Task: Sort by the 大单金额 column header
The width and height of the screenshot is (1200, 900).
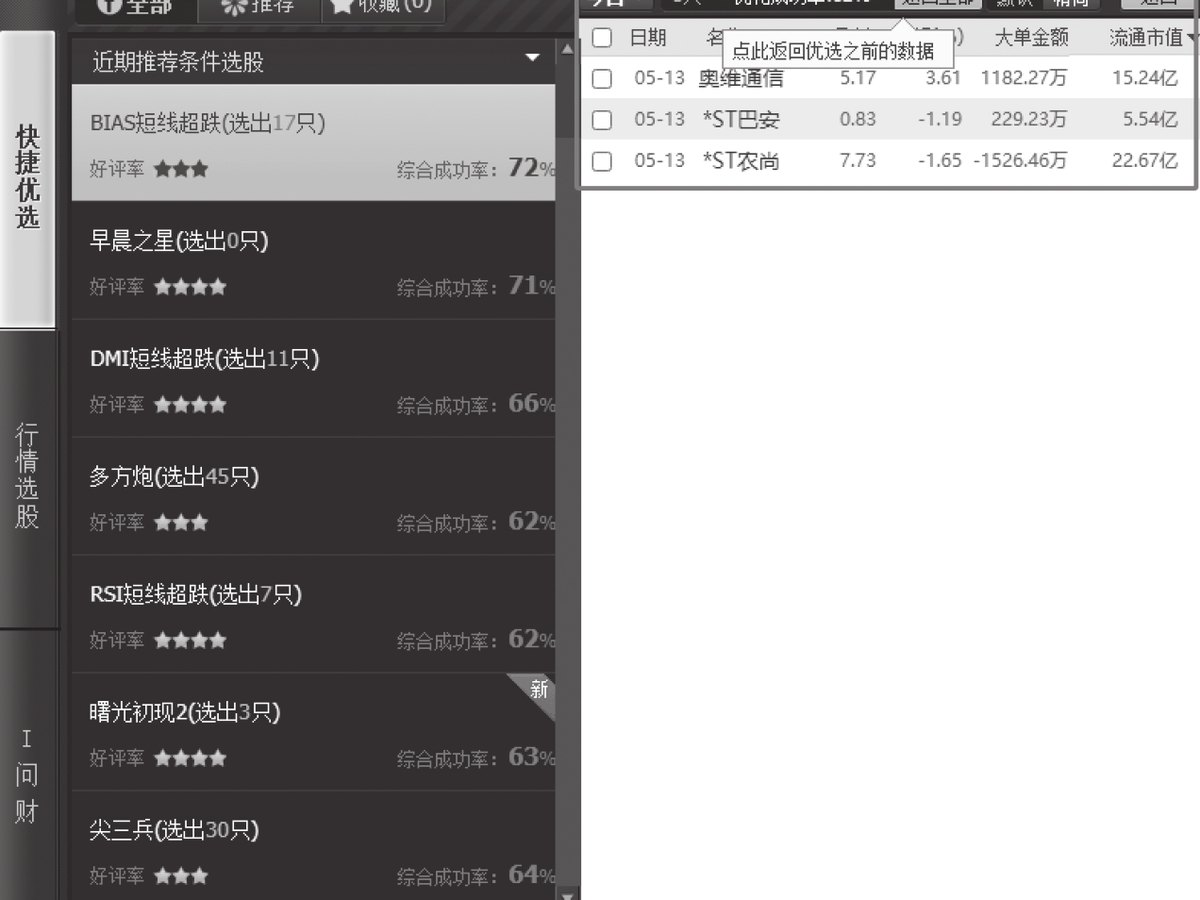Action: click(1031, 38)
